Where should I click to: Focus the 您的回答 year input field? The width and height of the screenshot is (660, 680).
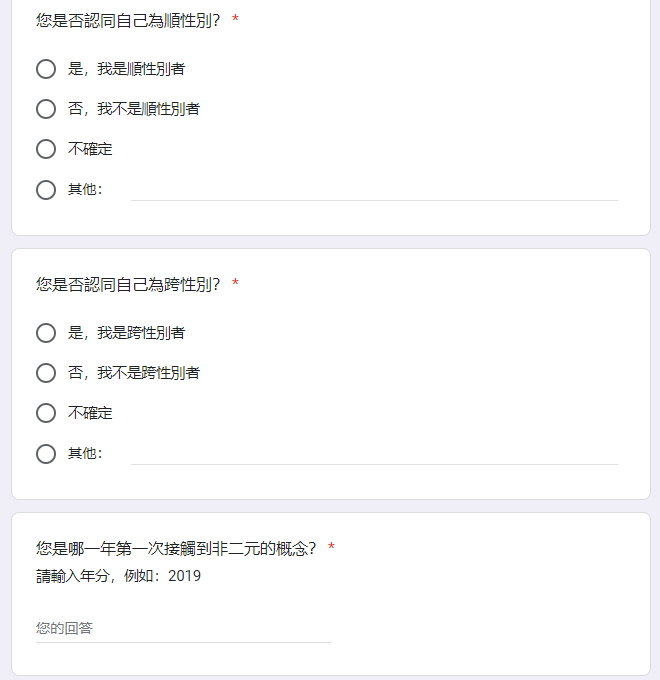click(183, 628)
